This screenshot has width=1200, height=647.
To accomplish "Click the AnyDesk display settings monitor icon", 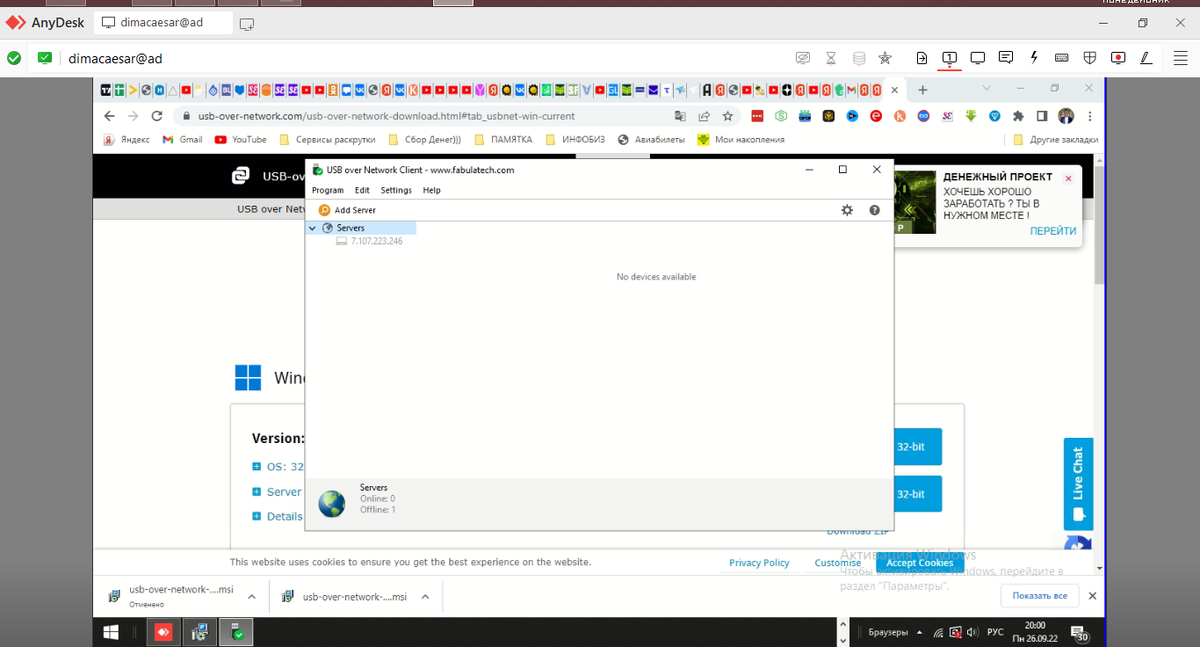I will coord(978,58).
